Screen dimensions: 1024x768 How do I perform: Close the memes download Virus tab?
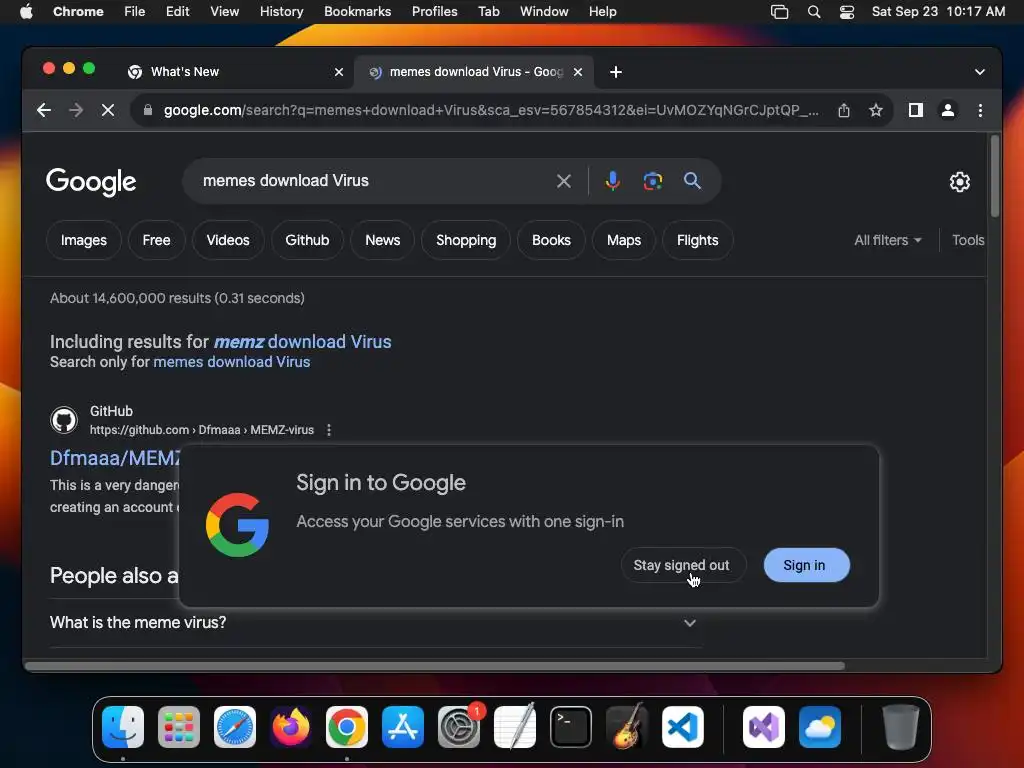click(x=578, y=72)
